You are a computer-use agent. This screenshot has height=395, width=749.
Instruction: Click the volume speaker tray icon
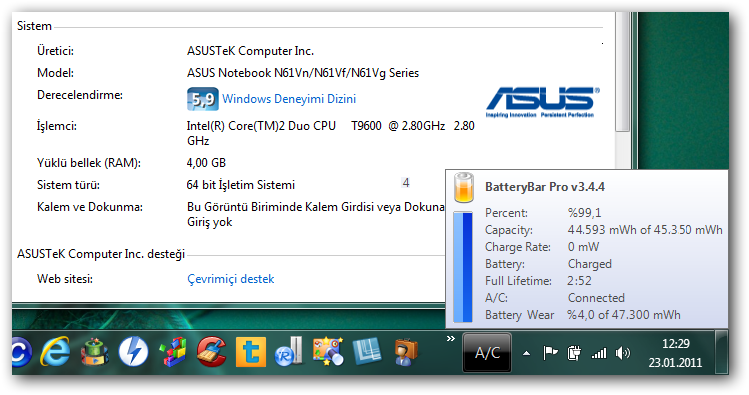click(x=622, y=353)
